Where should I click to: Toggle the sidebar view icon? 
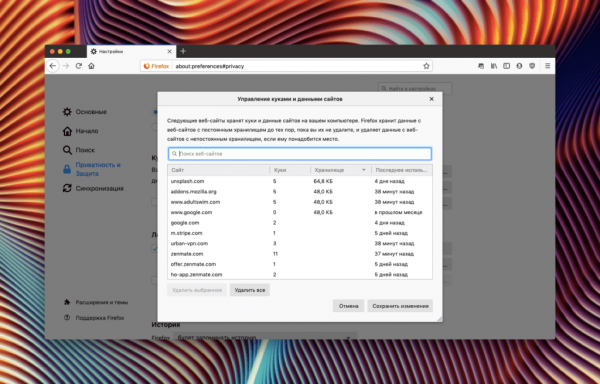[507, 66]
